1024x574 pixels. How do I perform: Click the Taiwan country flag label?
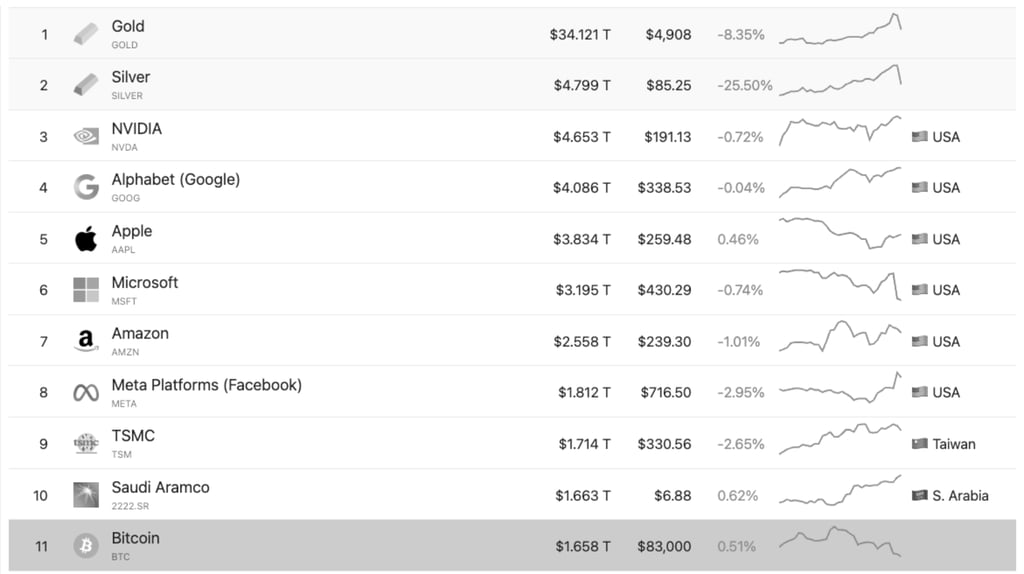click(943, 444)
